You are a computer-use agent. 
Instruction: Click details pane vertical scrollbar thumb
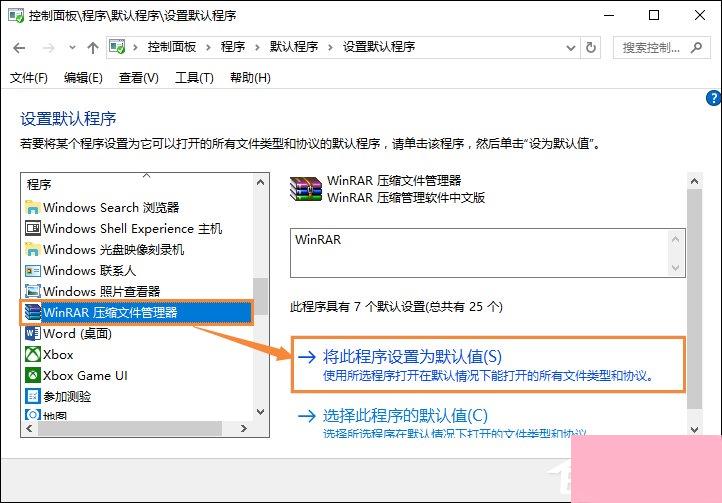[694, 298]
